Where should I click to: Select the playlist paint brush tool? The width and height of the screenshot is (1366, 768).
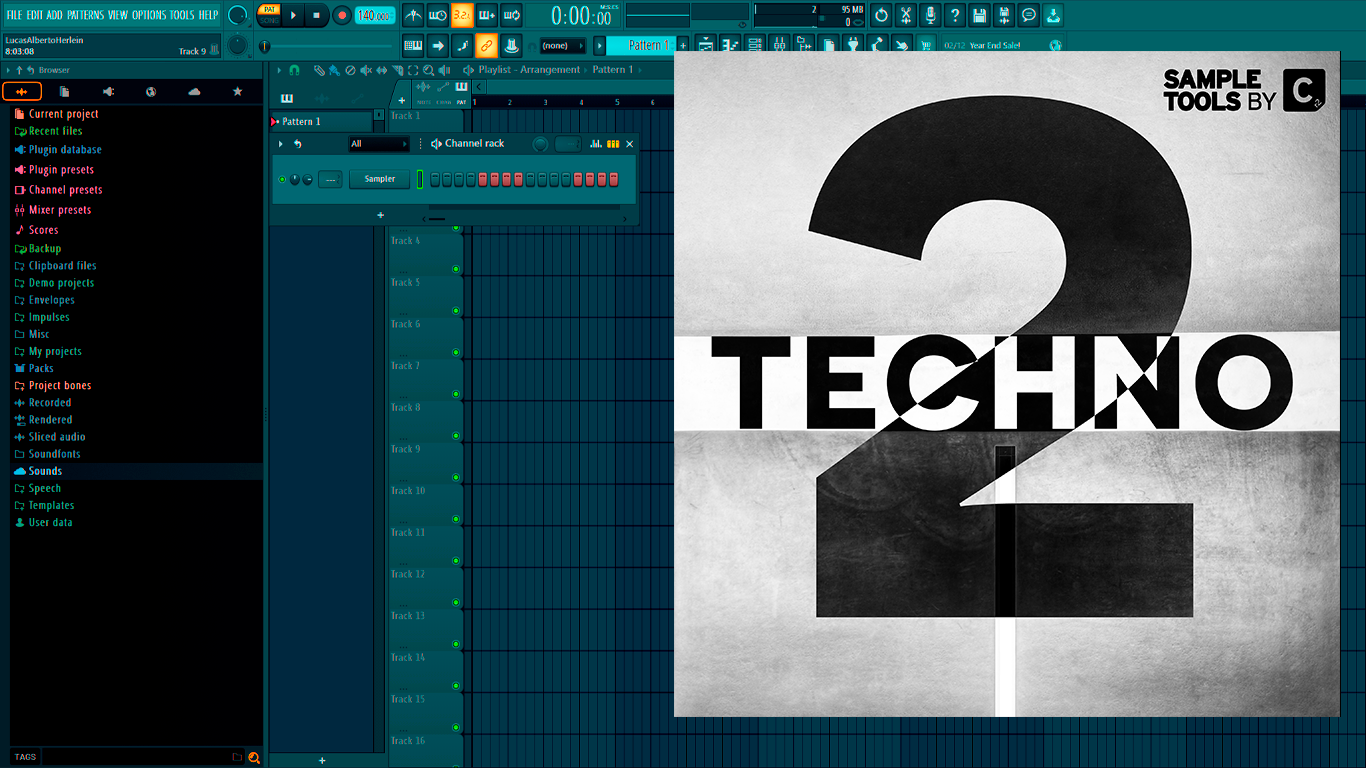(334, 70)
